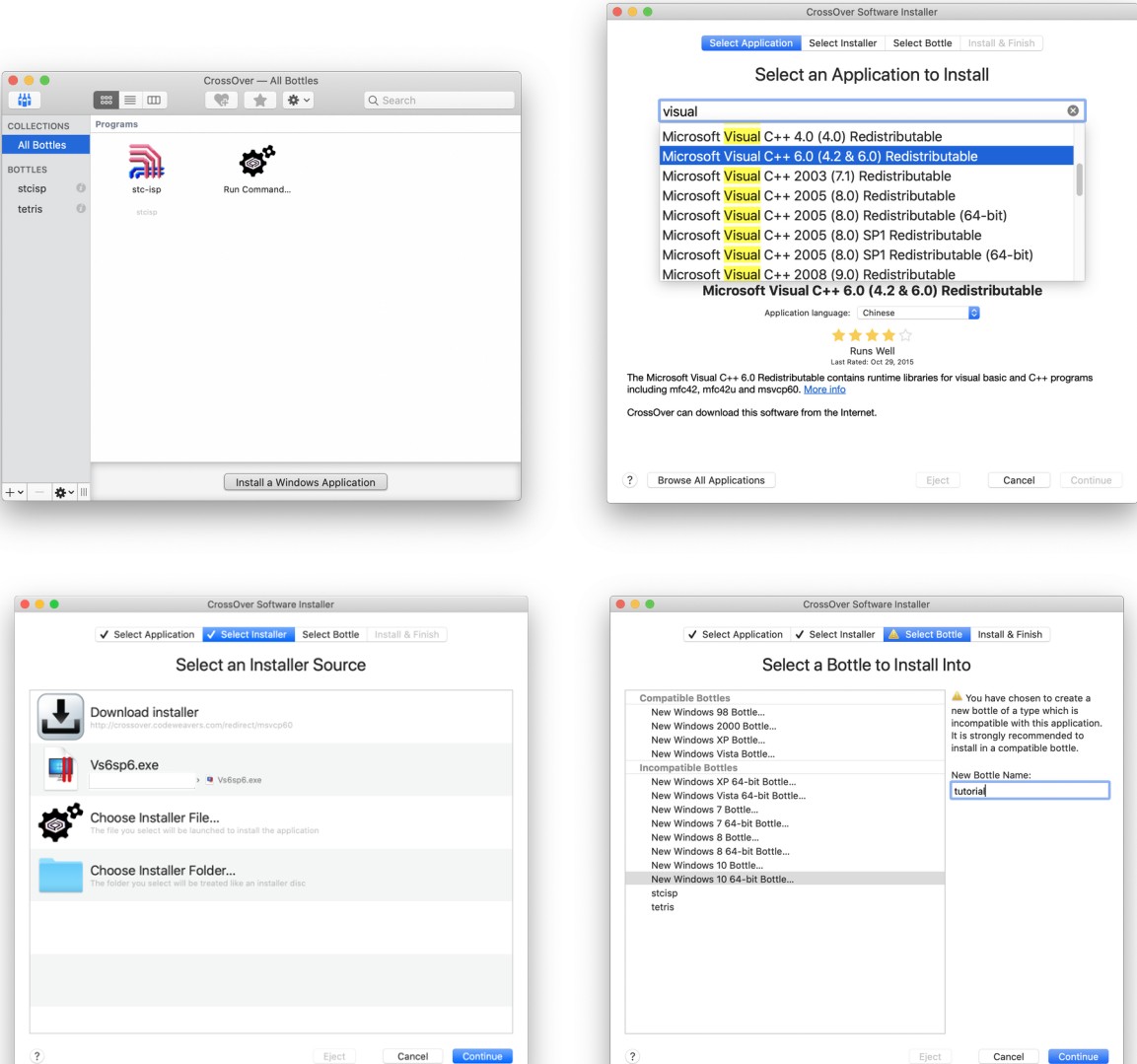Select New Windows 7 64-bit Bottle
The image size is (1137, 1064).
click(785, 823)
